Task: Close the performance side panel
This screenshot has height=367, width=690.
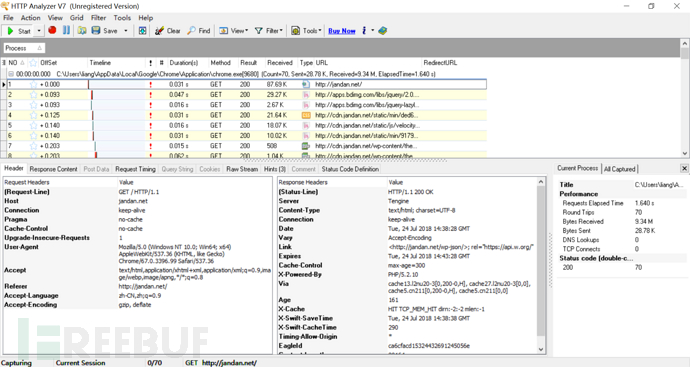Action: point(684,168)
